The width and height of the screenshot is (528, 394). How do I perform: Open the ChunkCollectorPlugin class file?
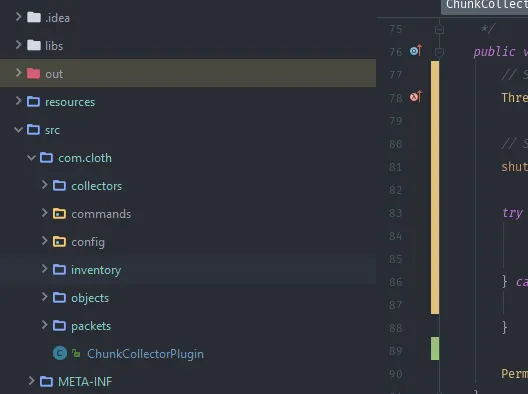[x=145, y=354]
